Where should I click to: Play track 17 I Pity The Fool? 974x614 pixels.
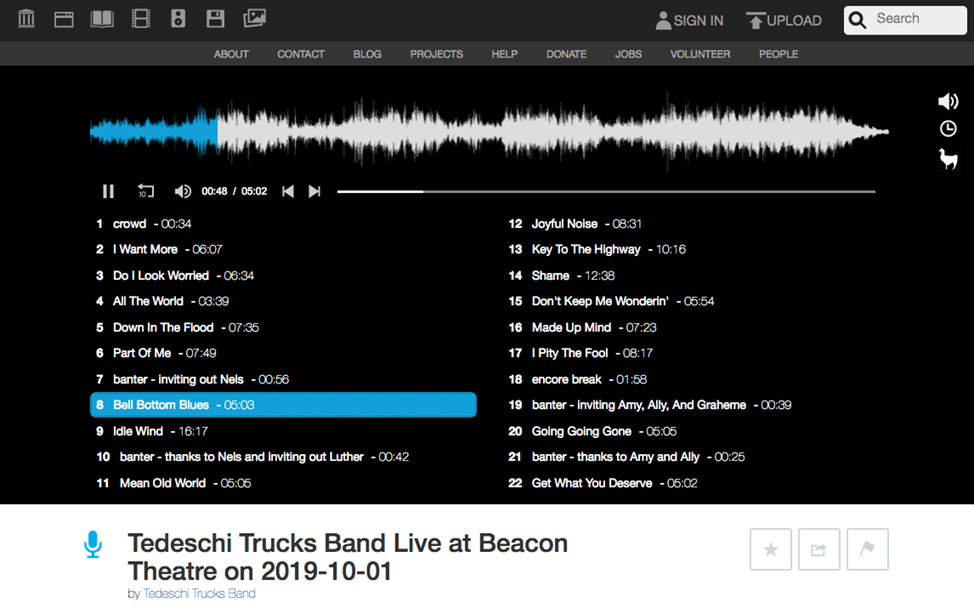point(580,353)
